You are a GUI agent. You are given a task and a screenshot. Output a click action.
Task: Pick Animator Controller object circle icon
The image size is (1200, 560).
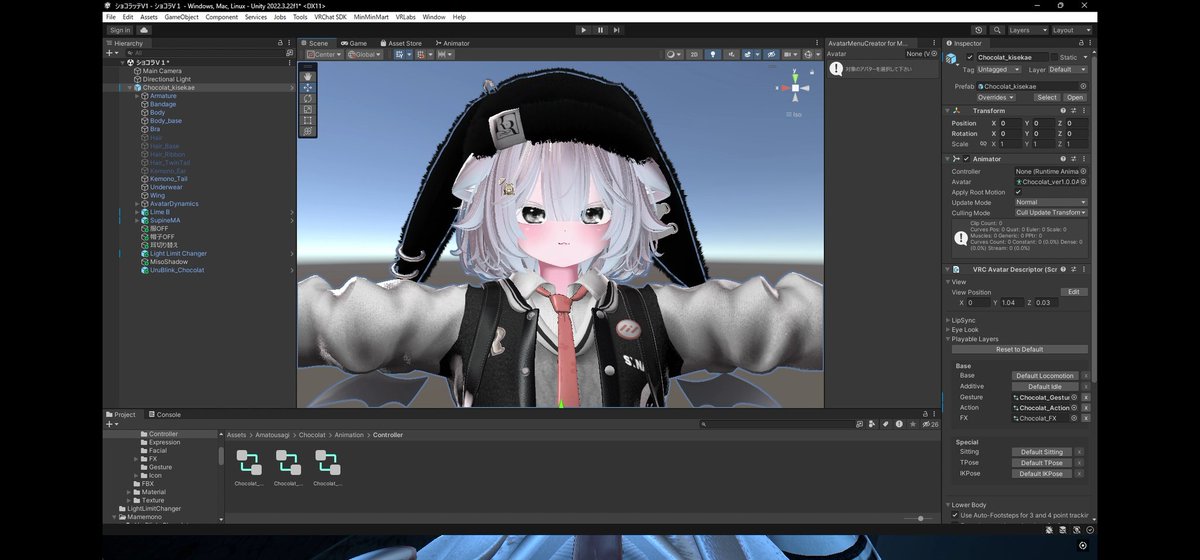(1083, 171)
